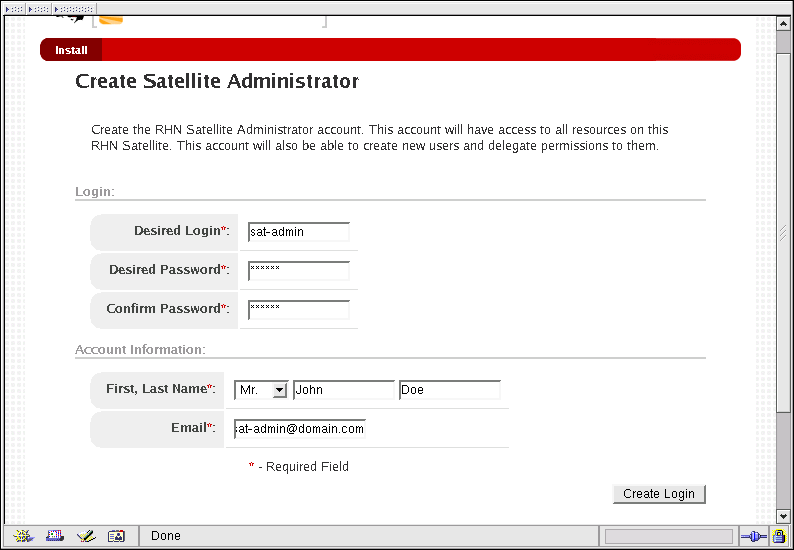
Task: Open the Address Book status bar icon
Action: [116, 536]
